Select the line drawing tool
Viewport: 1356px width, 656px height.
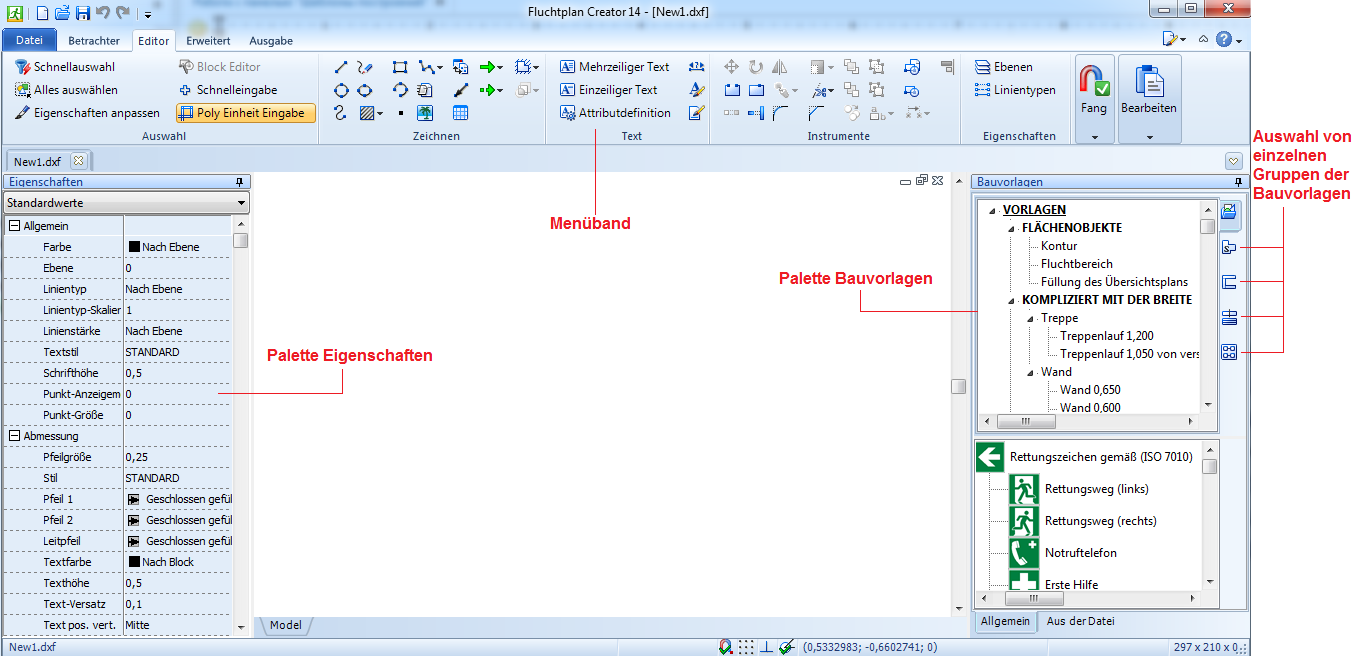[x=341, y=67]
